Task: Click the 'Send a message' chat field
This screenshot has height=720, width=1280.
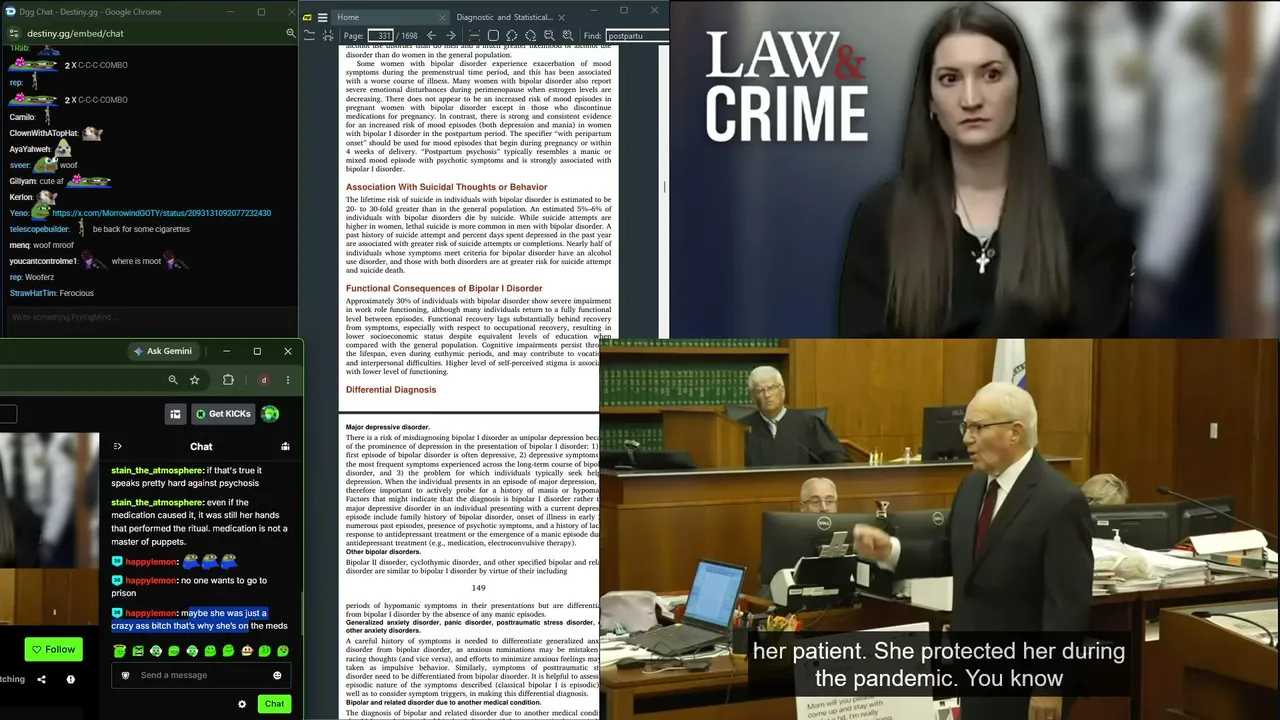Action: pos(200,675)
